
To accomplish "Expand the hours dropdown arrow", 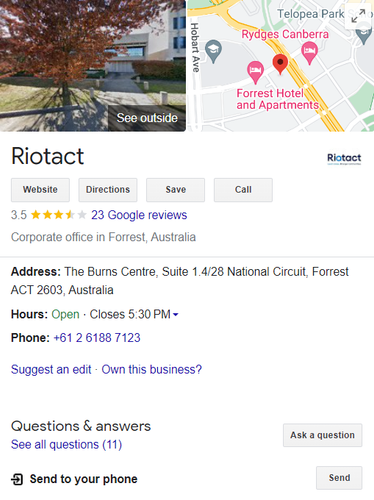I will (x=176, y=314).
